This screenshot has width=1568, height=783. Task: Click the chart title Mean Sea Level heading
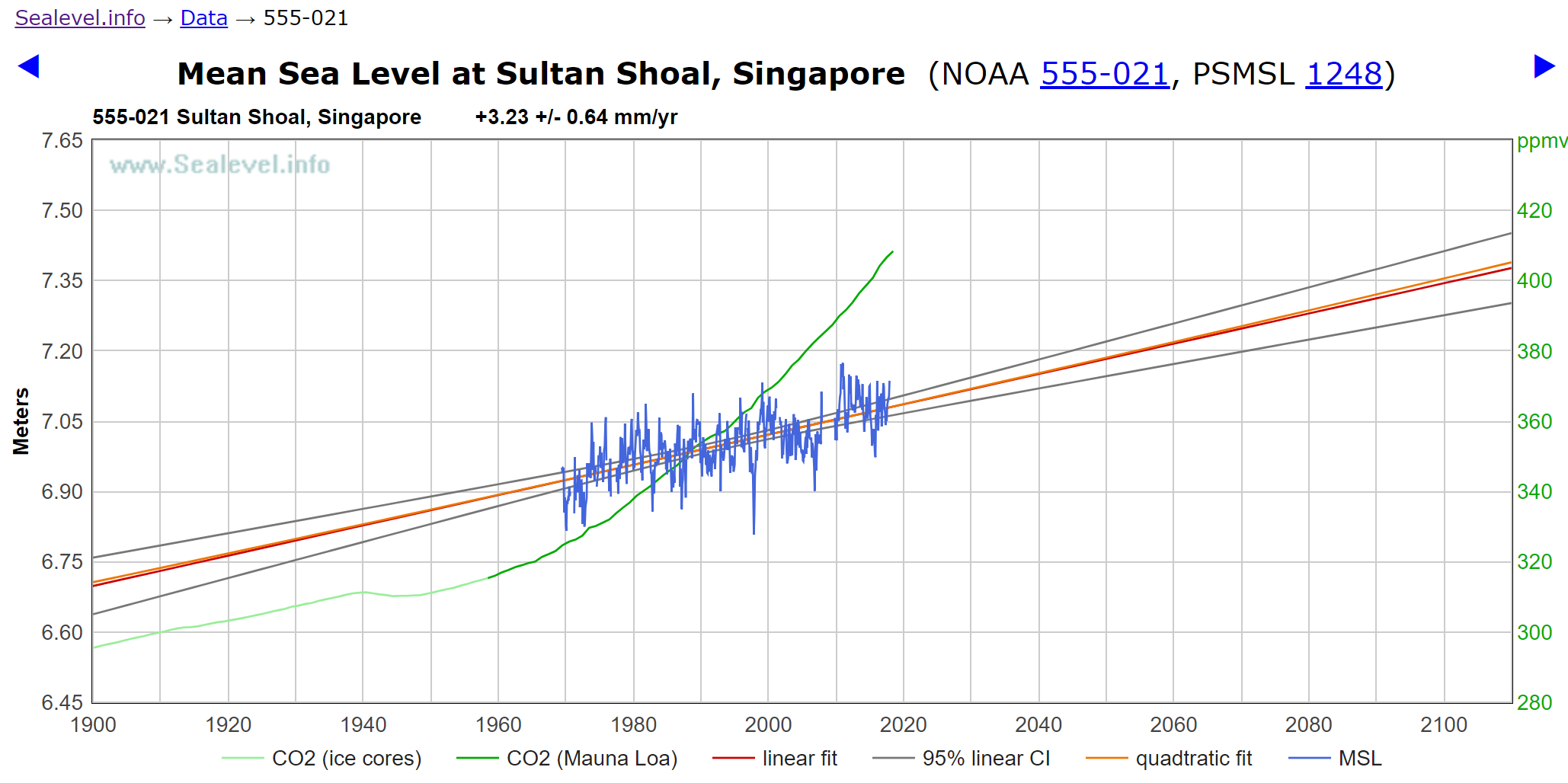tap(540, 74)
